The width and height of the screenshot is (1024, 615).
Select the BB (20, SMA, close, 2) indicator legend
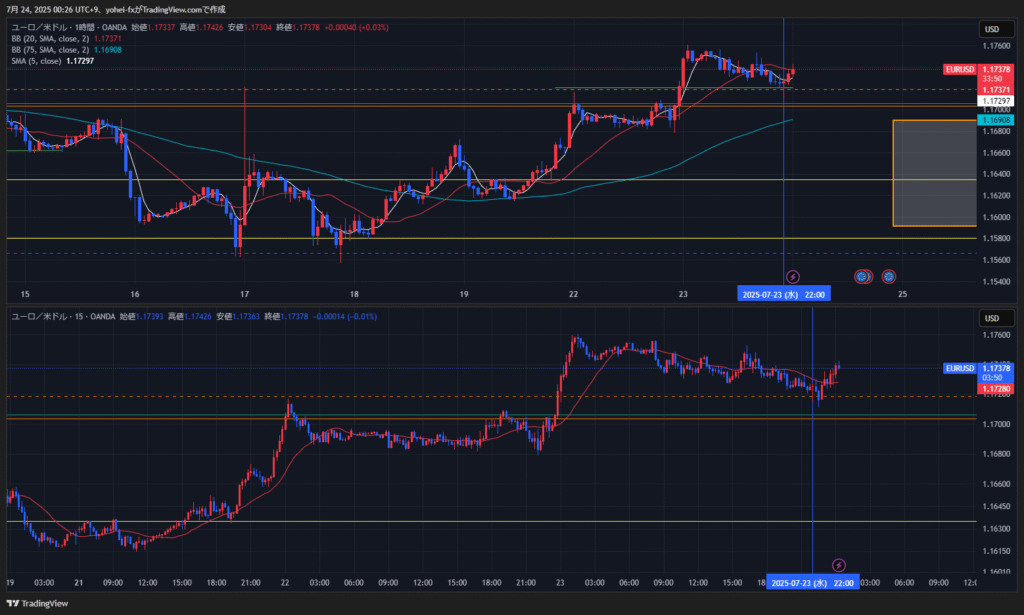pyautogui.click(x=48, y=38)
